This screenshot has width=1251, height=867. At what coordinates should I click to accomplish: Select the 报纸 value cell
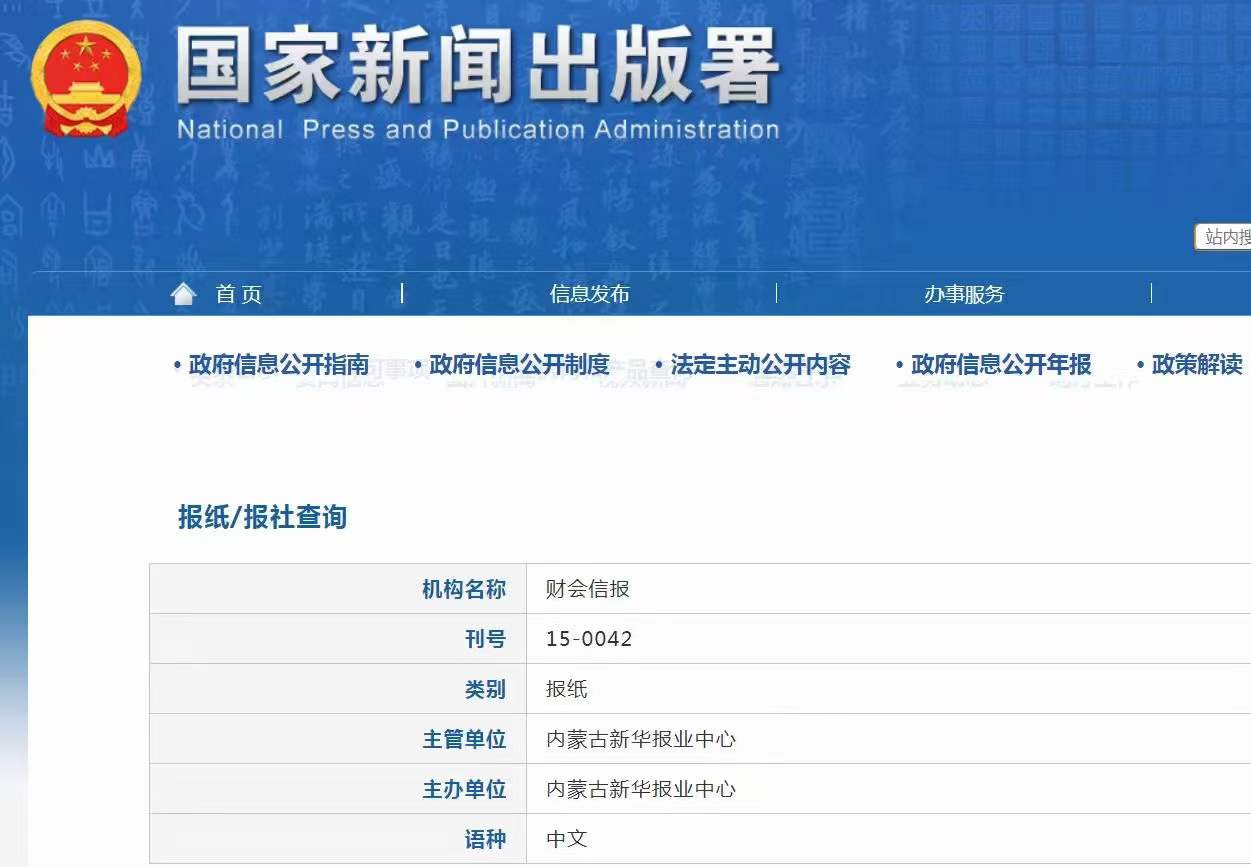889,689
